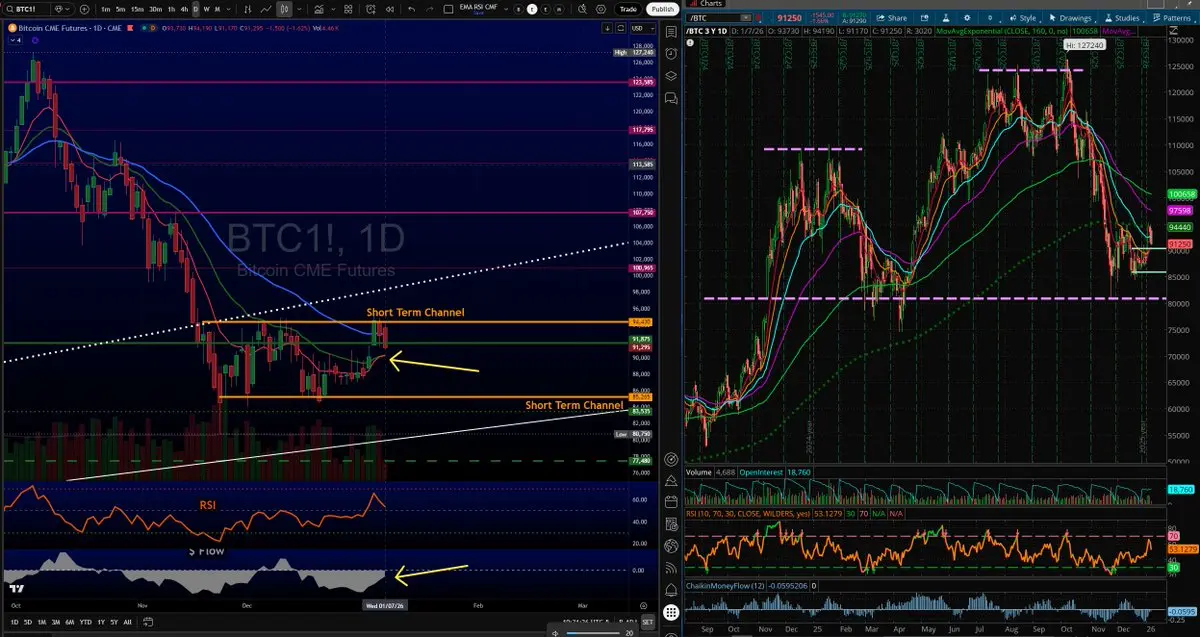This screenshot has width=1200, height=637.
Task: Select the 5D date range
Action: click(x=27, y=622)
